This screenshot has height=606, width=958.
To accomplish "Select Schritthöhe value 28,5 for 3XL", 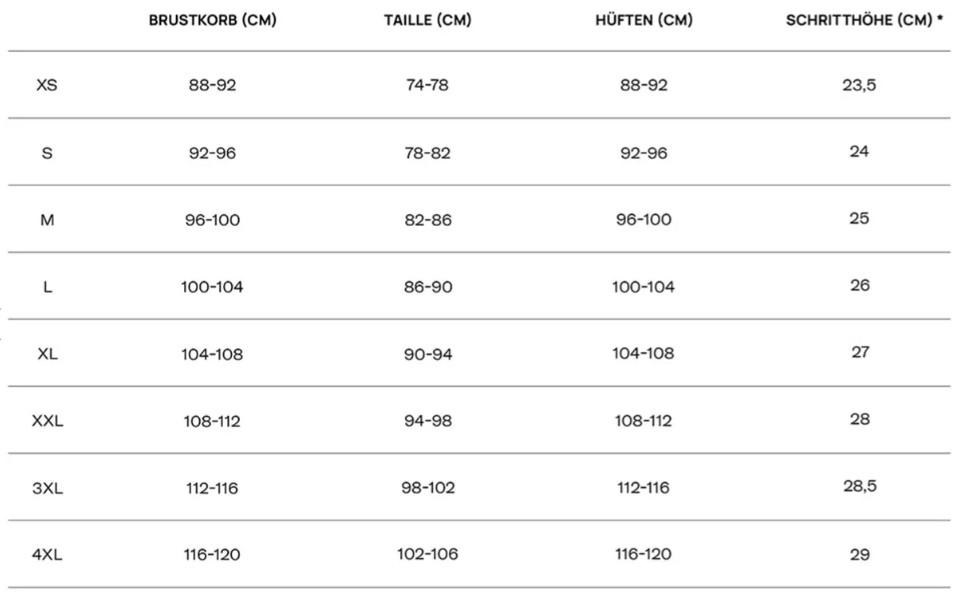I will click(859, 486).
